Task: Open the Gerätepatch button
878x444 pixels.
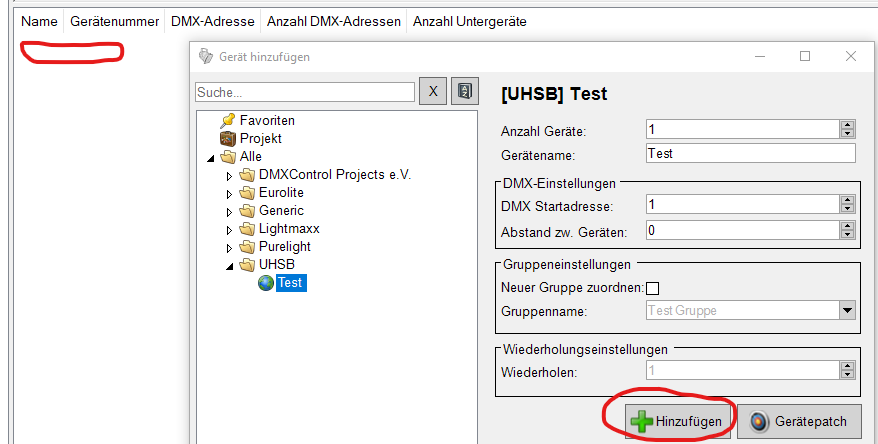Action: click(800, 422)
